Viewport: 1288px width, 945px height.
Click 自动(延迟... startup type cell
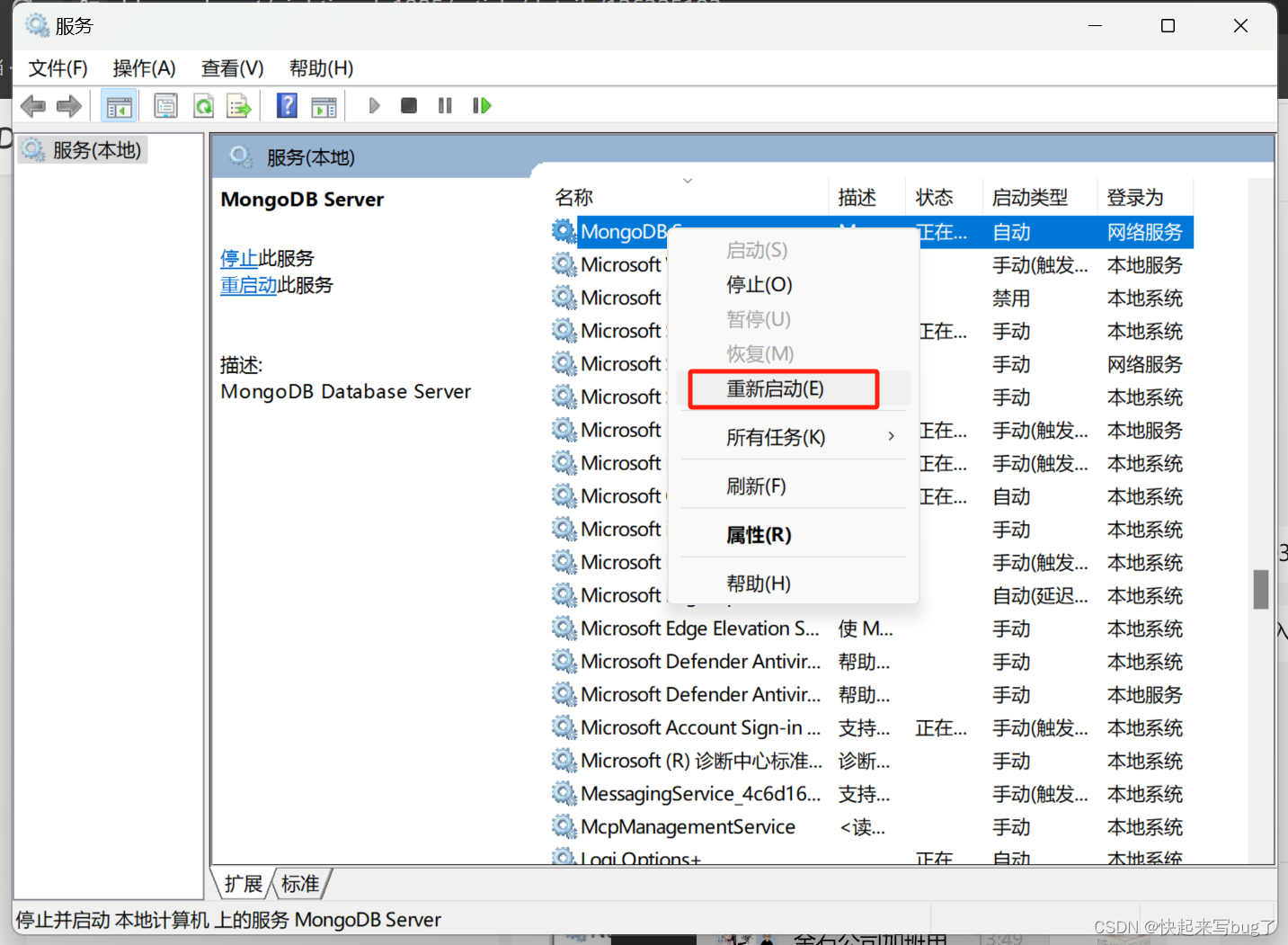tap(1040, 596)
